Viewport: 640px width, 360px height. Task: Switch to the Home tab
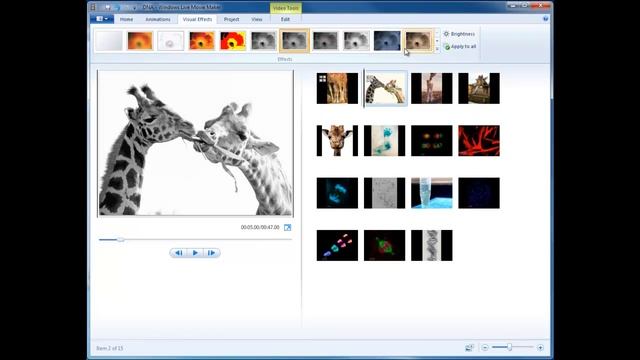[x=126, y=19]
